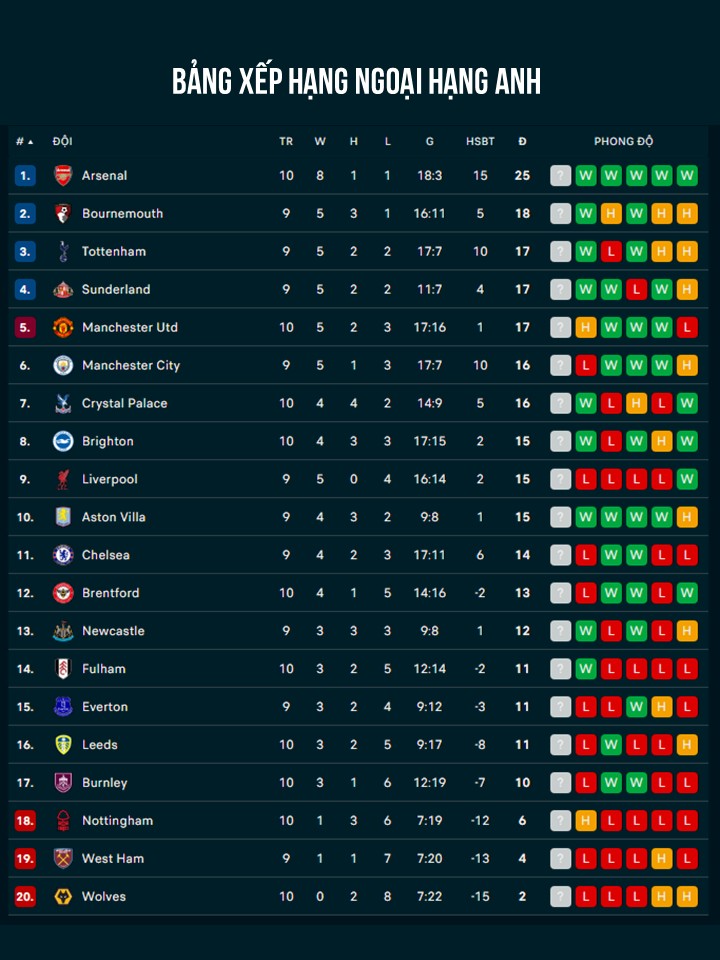Click the Chelsea club crest

click(x=63, y=555)
